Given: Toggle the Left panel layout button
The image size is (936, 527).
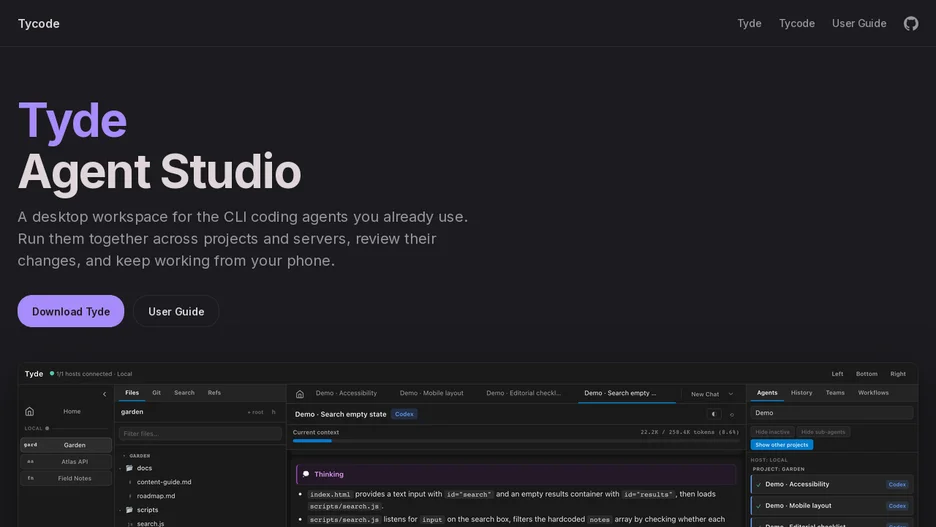Looking at the screenshot, I should (x=837, y=374).
